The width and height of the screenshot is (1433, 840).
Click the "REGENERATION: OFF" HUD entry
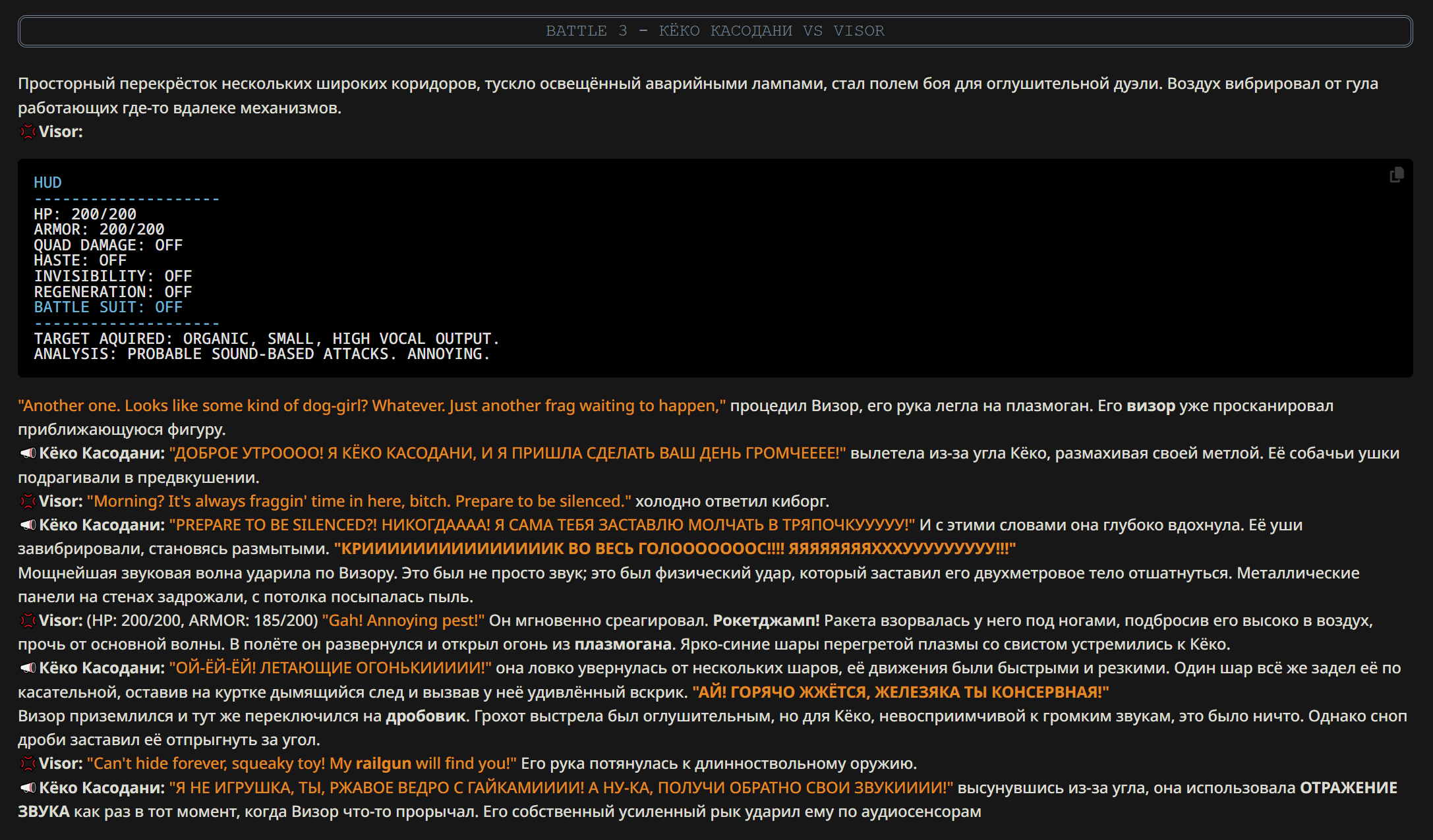pos(113,292)
